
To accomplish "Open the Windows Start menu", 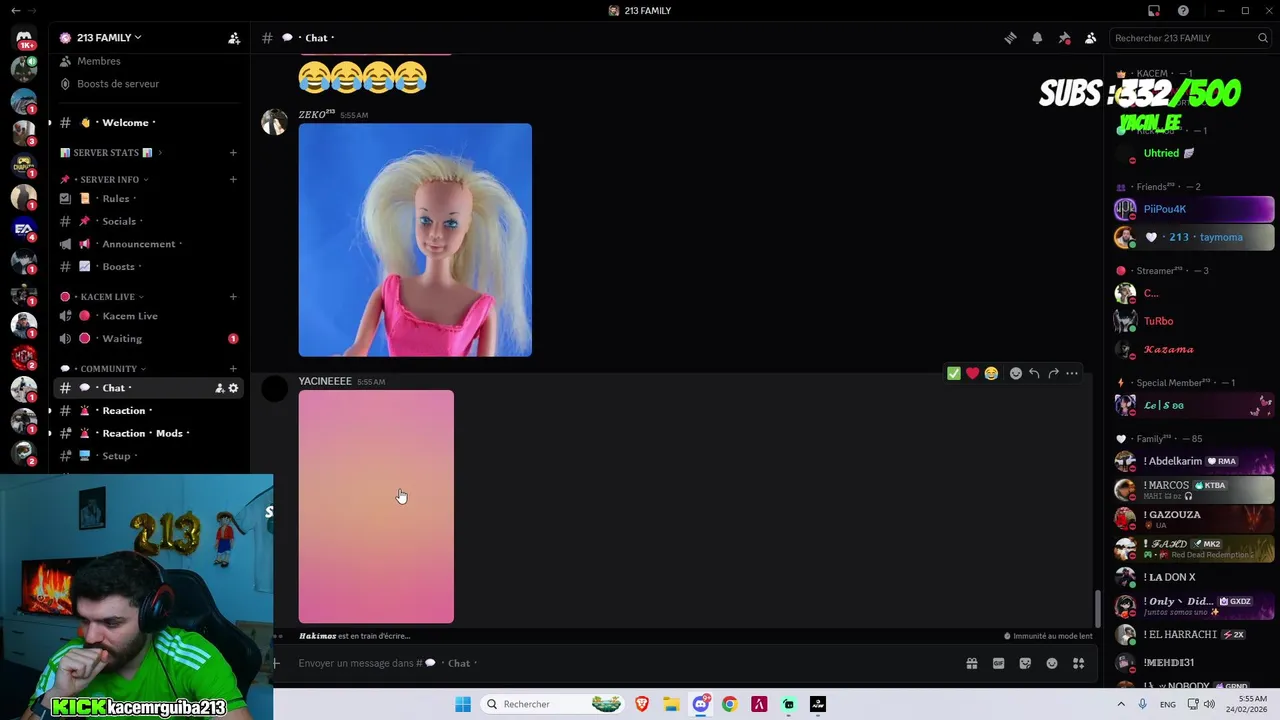I will [x=463, y=704].
